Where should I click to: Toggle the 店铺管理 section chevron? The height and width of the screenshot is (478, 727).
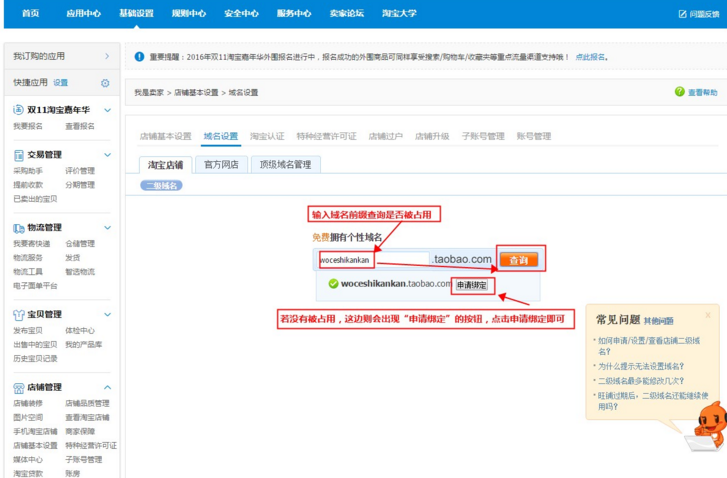click(108, 387)
